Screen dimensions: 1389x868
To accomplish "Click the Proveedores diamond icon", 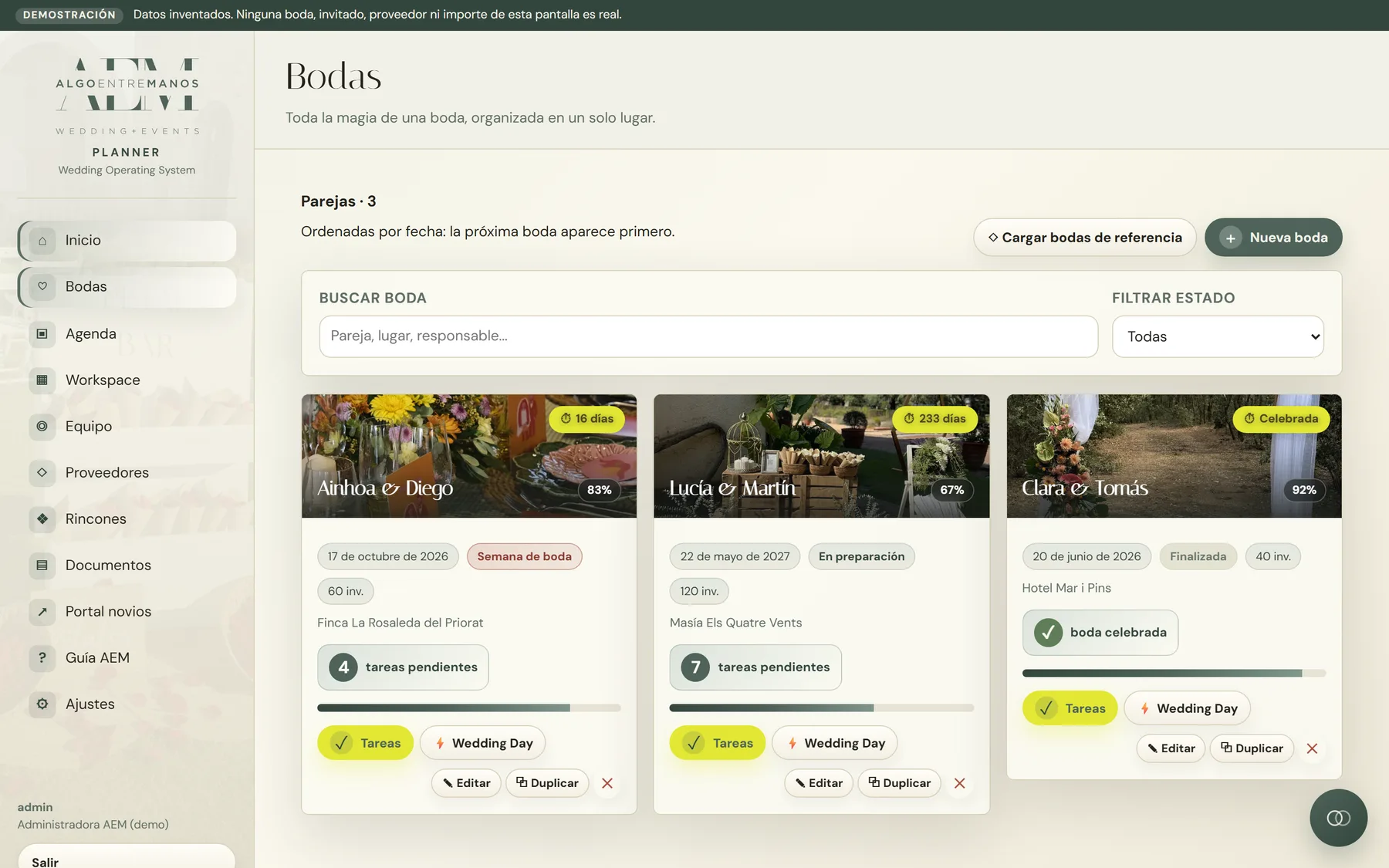I will click(42, 472).
